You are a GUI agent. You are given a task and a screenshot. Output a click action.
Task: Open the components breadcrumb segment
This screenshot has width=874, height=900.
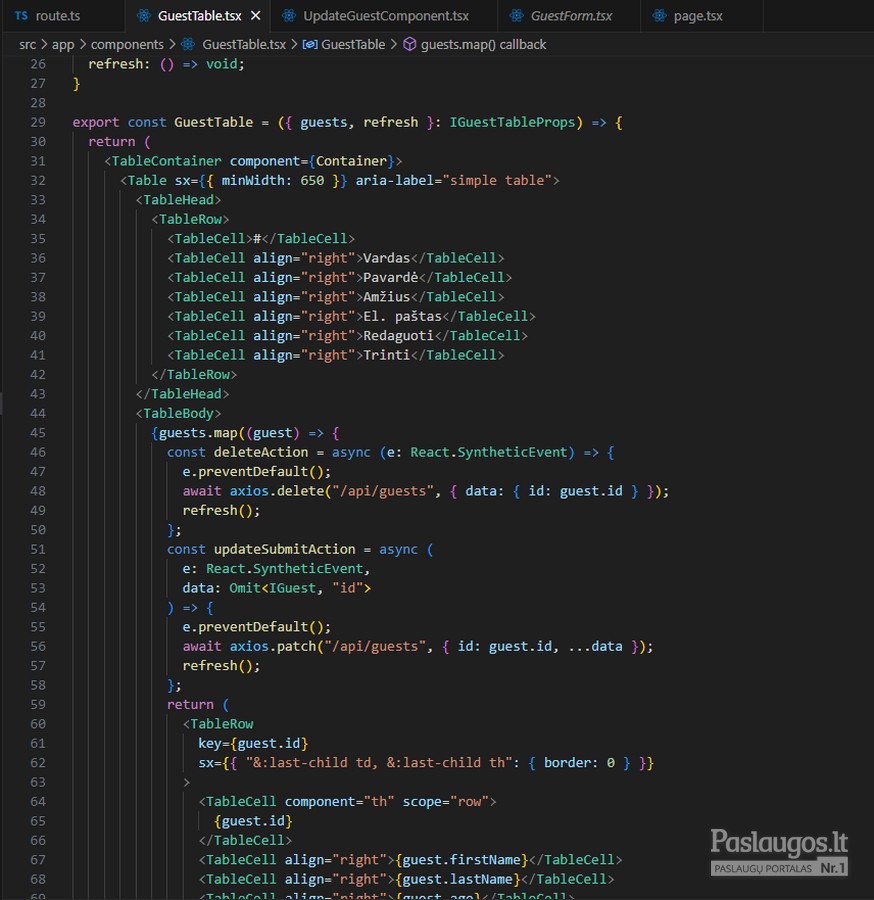pyautogui.click(x=127, y=44)
